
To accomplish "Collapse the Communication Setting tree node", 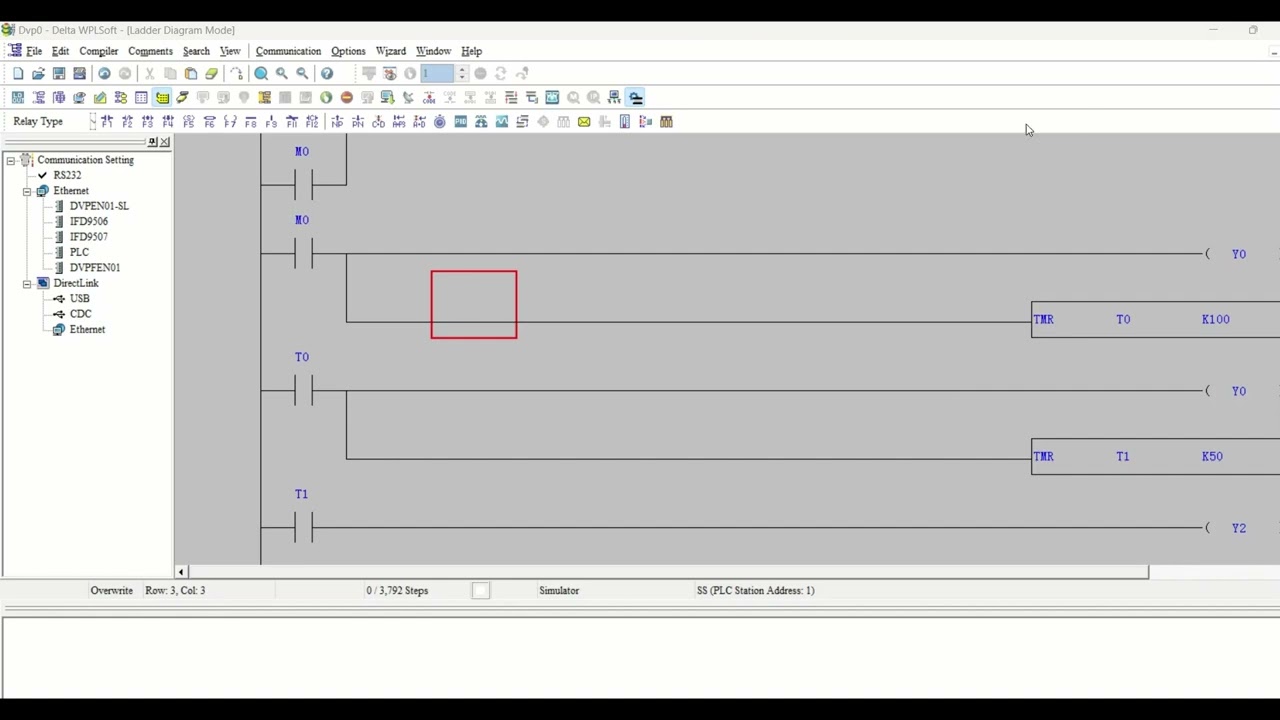I will [x=11, y=160].
